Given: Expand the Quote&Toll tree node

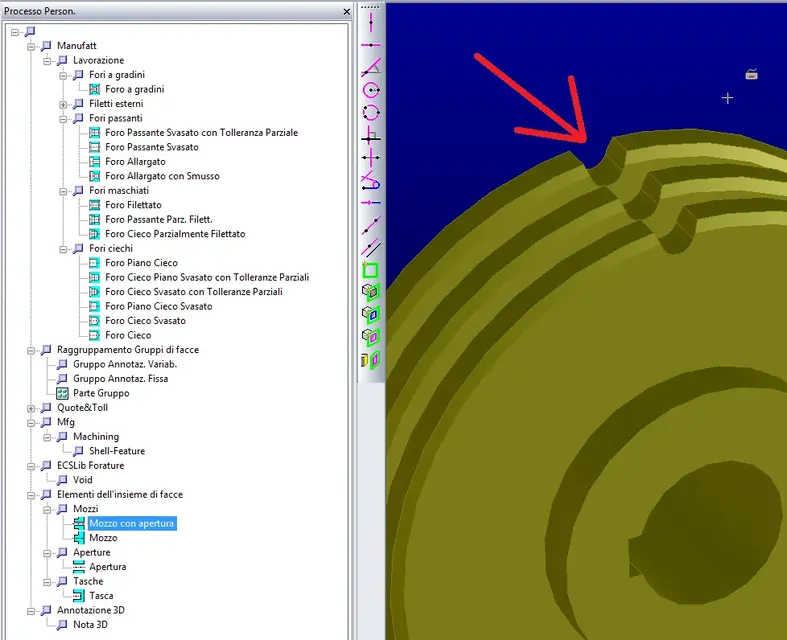Looking at the screenshot, I should [x=31, y=408].
